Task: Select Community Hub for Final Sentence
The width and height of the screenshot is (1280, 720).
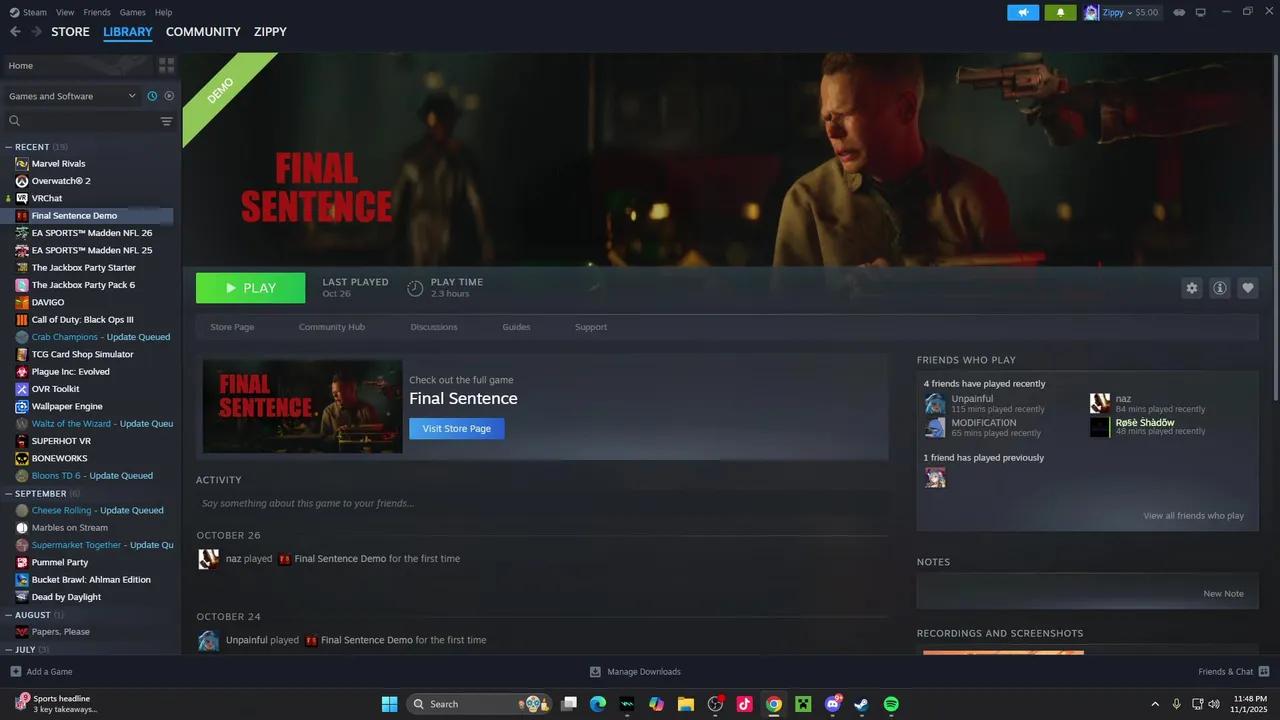Action: coord(331,326)
